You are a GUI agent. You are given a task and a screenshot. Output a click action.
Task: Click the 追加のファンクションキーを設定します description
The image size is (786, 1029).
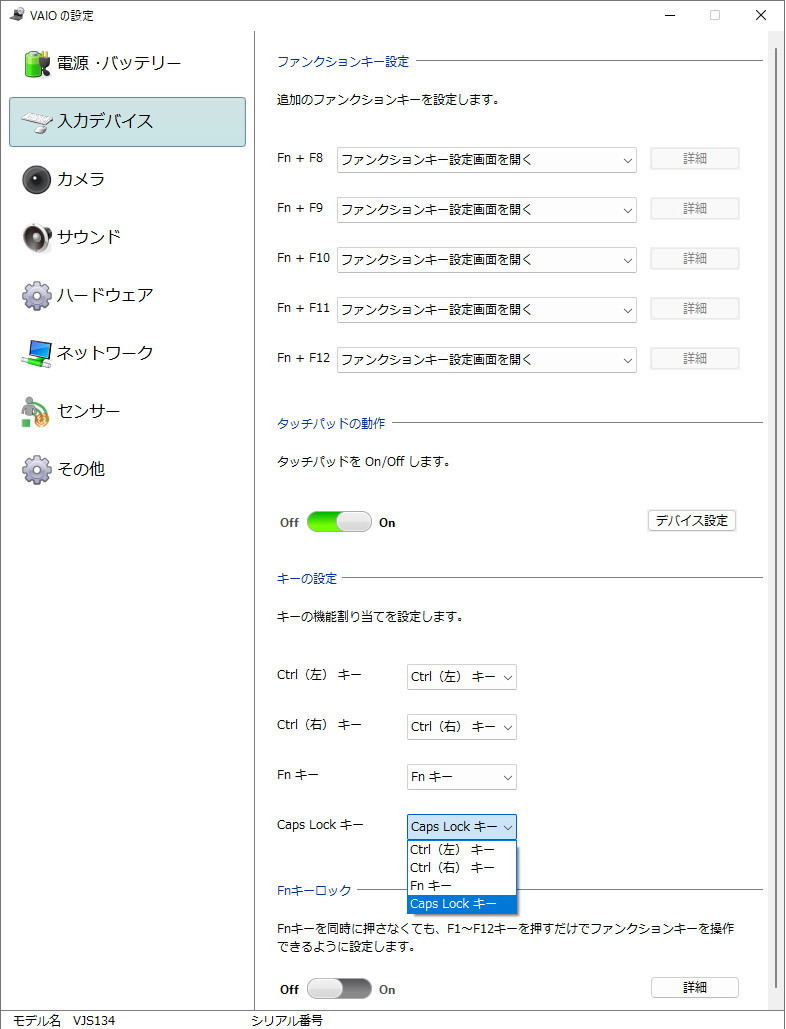388,100
